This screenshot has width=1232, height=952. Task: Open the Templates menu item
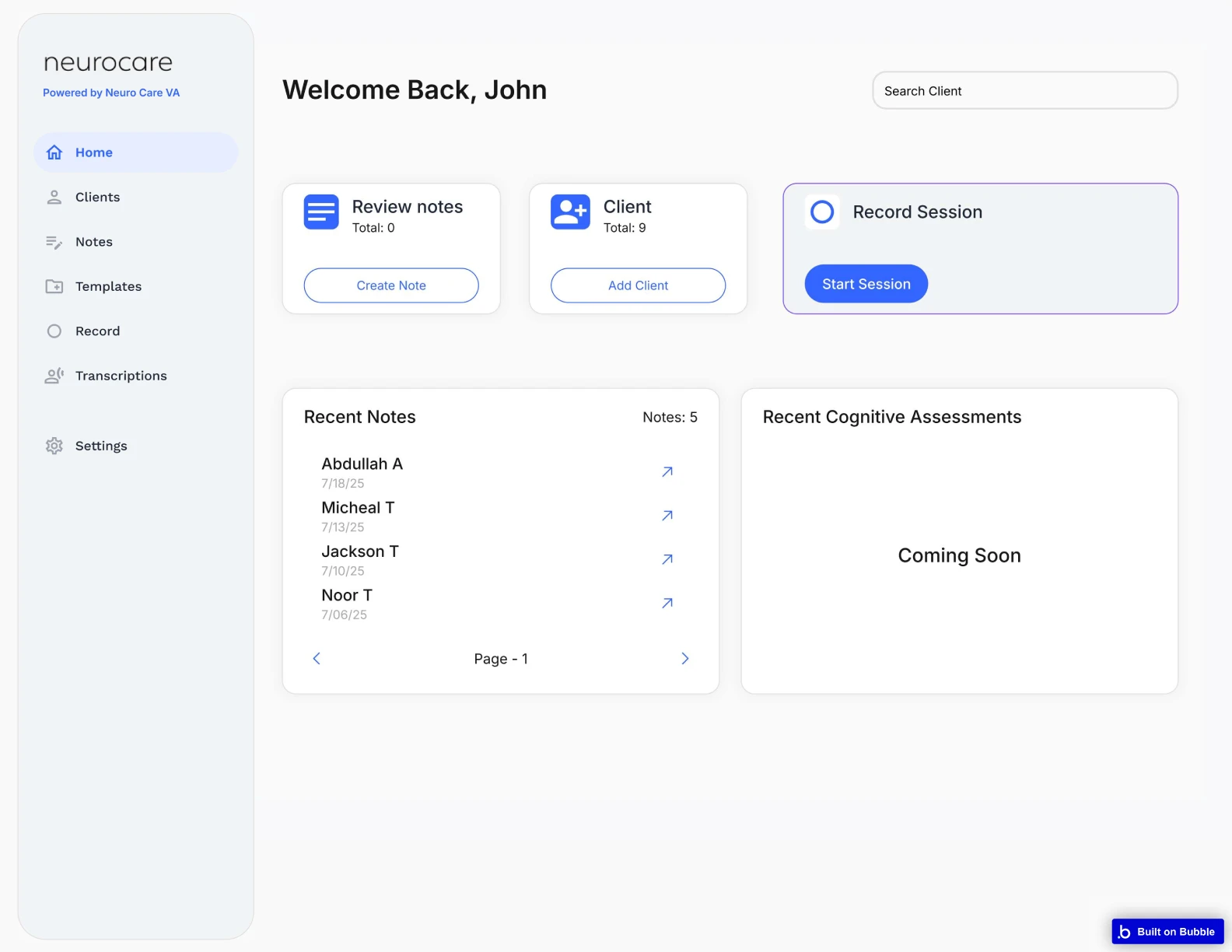coord(135,286)
